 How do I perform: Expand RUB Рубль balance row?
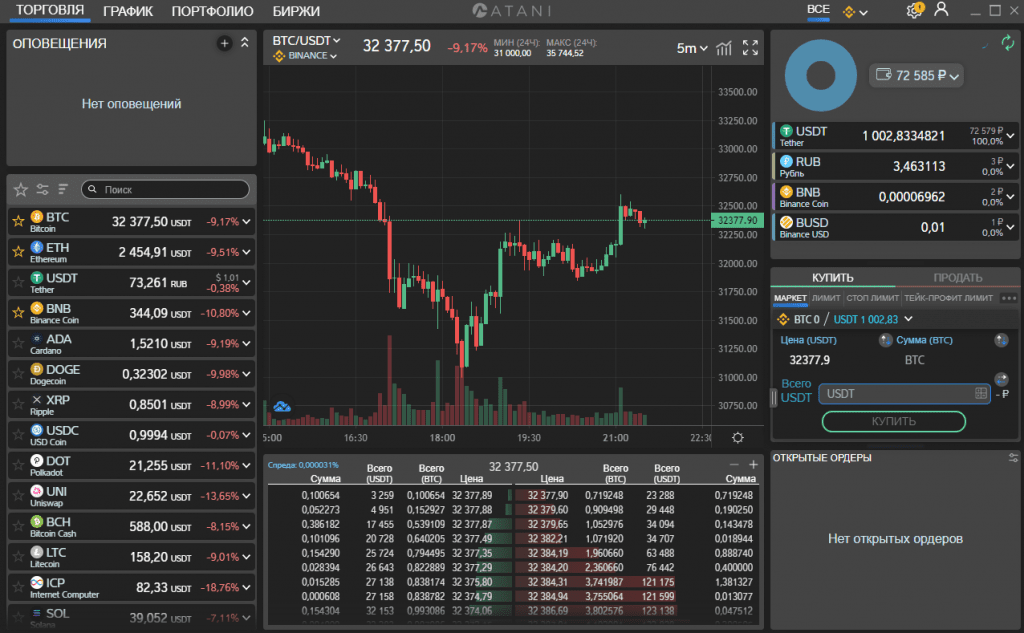point(1010,166)
